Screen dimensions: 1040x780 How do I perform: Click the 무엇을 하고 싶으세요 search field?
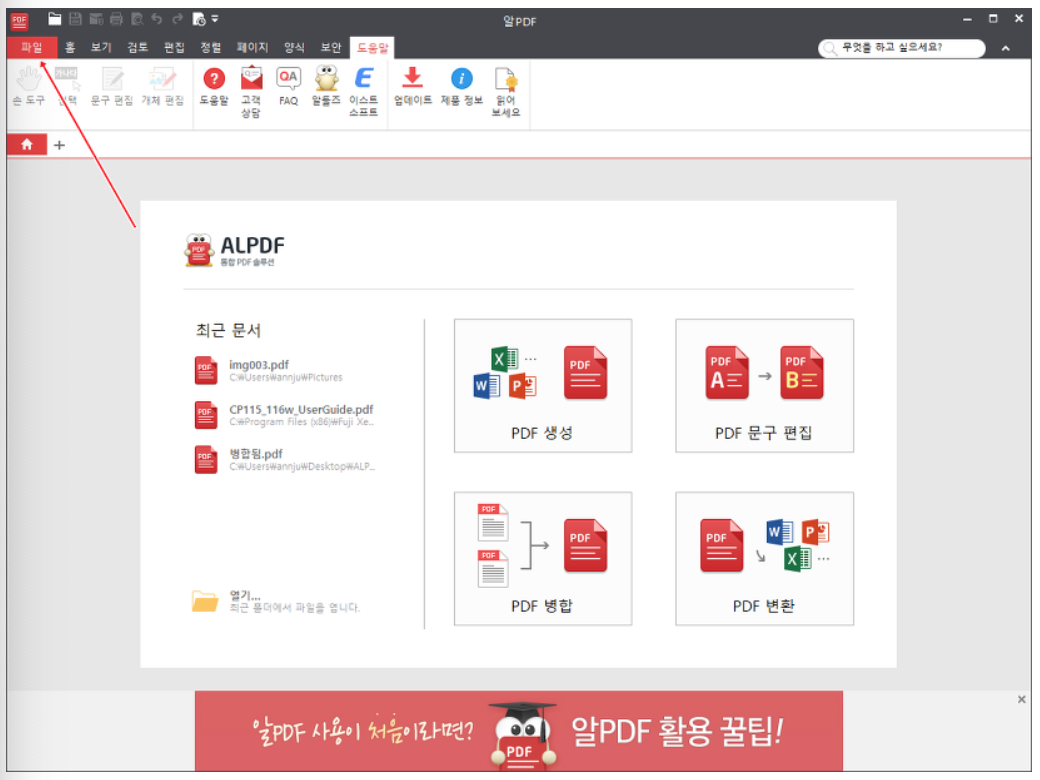click(901, 48)
